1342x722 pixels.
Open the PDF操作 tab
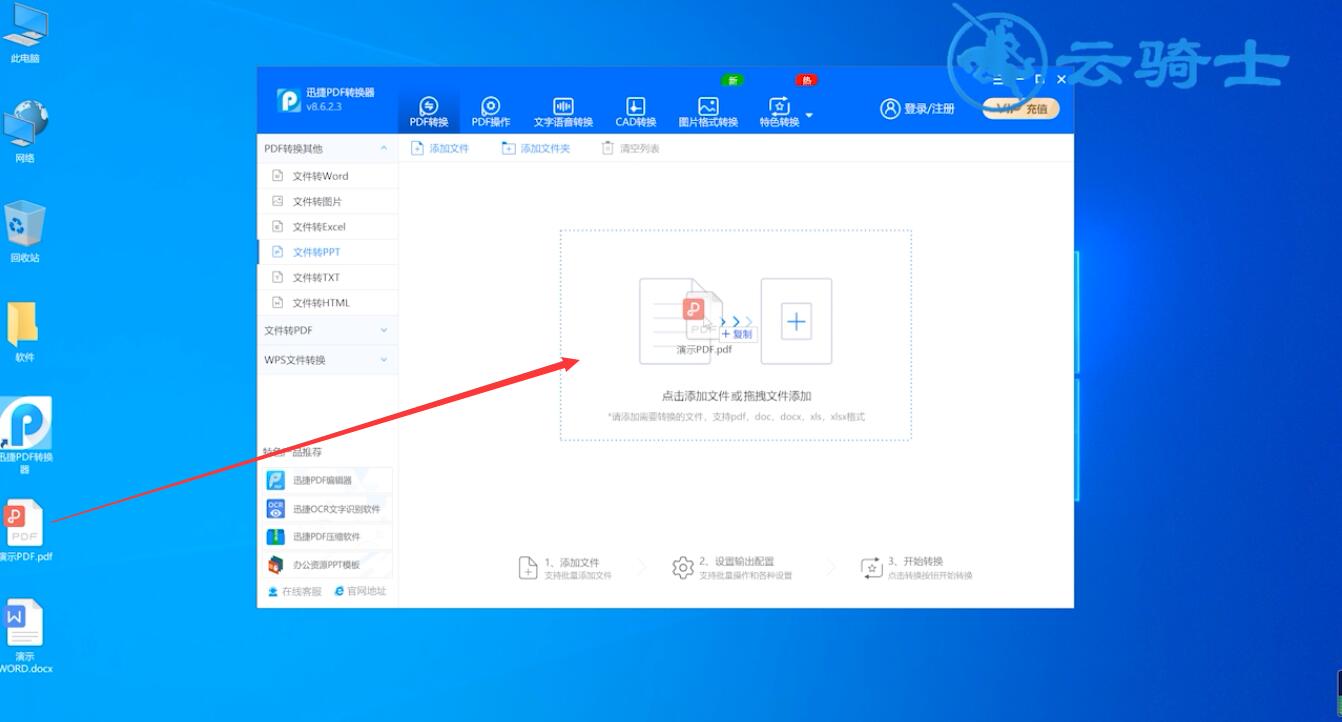click(491, 112)
